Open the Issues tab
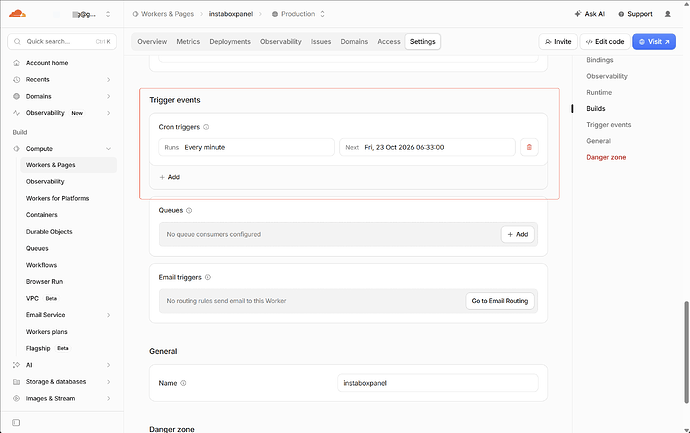 (321, 41)
